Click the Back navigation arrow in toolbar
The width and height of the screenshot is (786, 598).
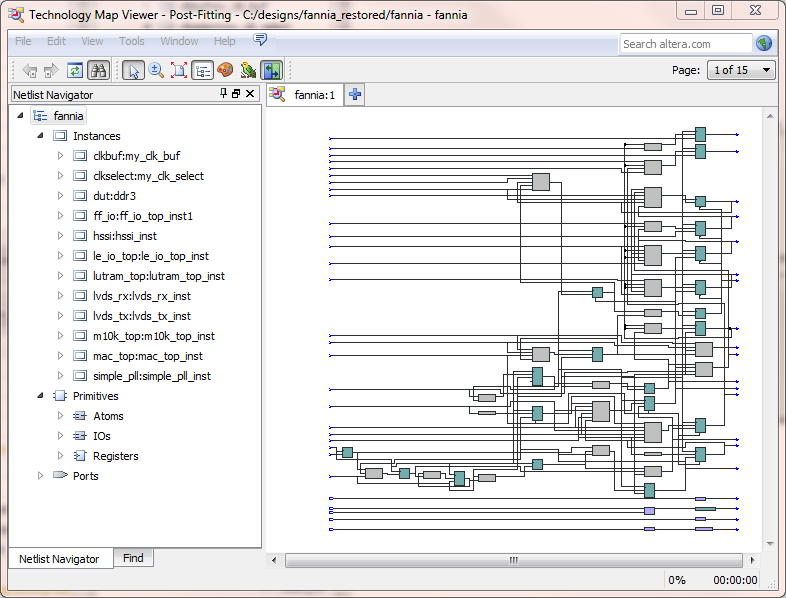[29, 71]
